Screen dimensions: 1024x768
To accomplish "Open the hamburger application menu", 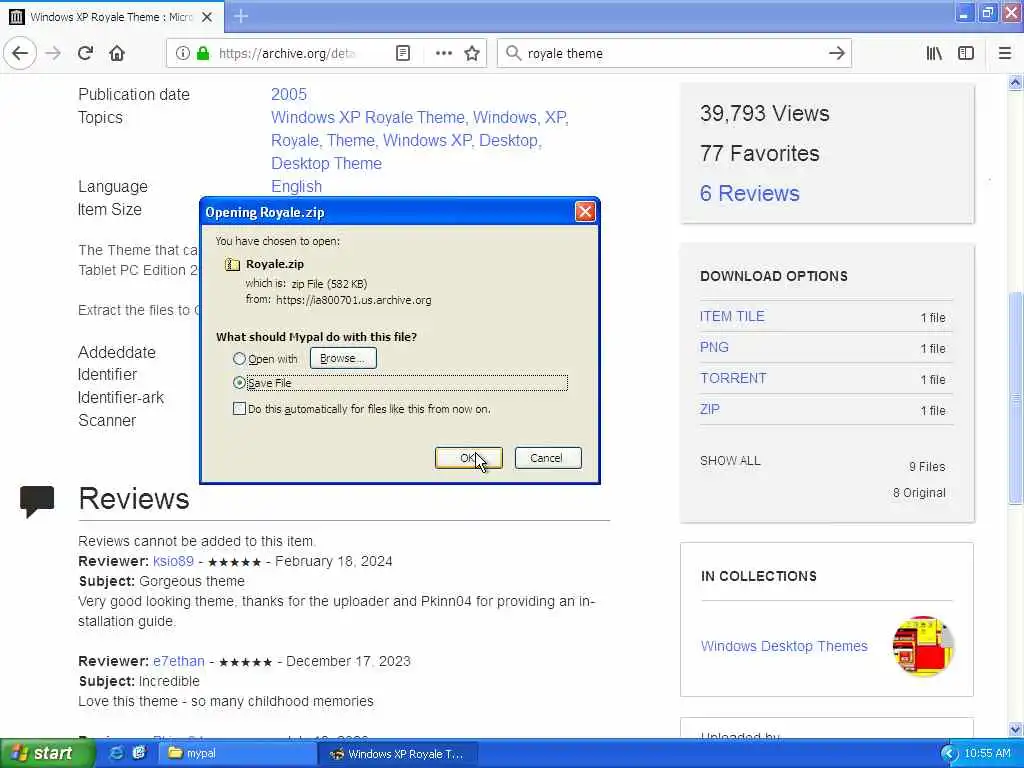I will click(1005, 54).
